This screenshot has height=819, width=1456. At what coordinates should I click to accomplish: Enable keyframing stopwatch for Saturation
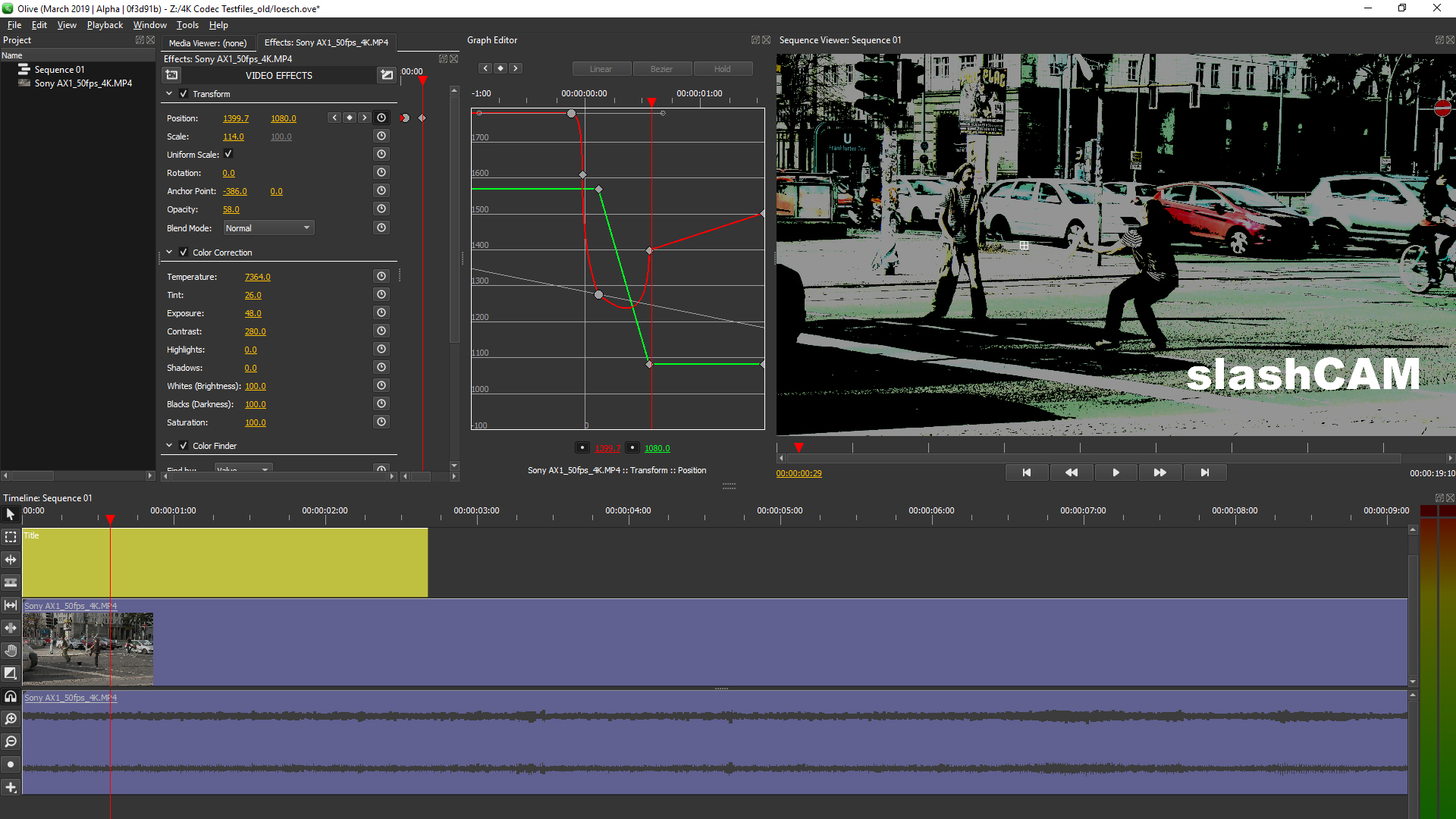coord(381,422)
